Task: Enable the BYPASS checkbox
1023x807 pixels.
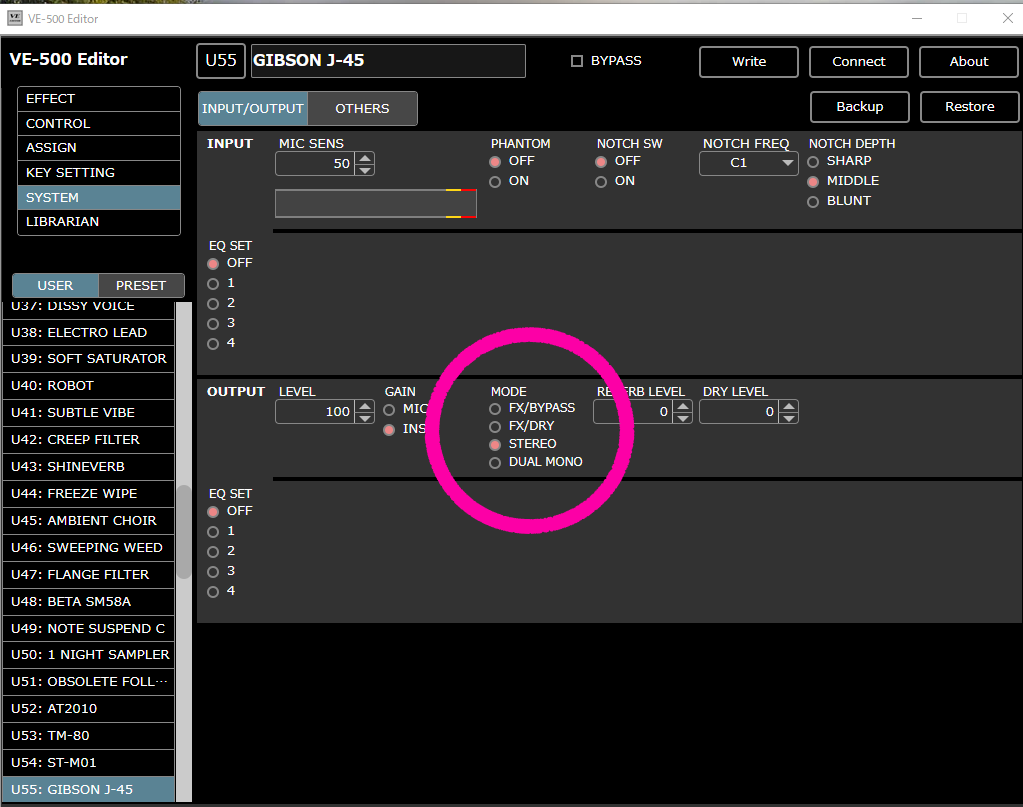Action: click(577, 61)
